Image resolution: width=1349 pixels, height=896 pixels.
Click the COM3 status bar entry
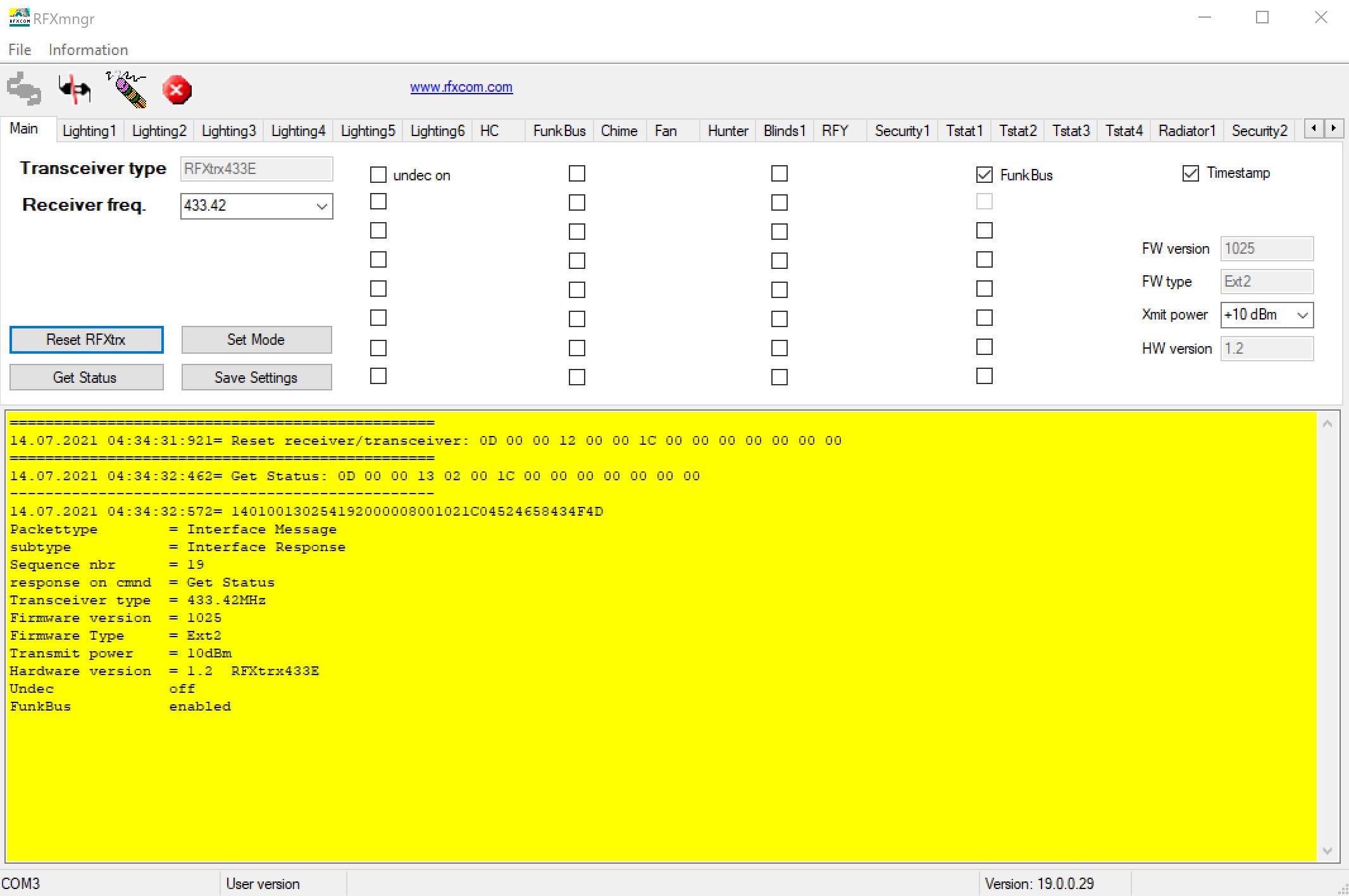(x=21, y=883)
